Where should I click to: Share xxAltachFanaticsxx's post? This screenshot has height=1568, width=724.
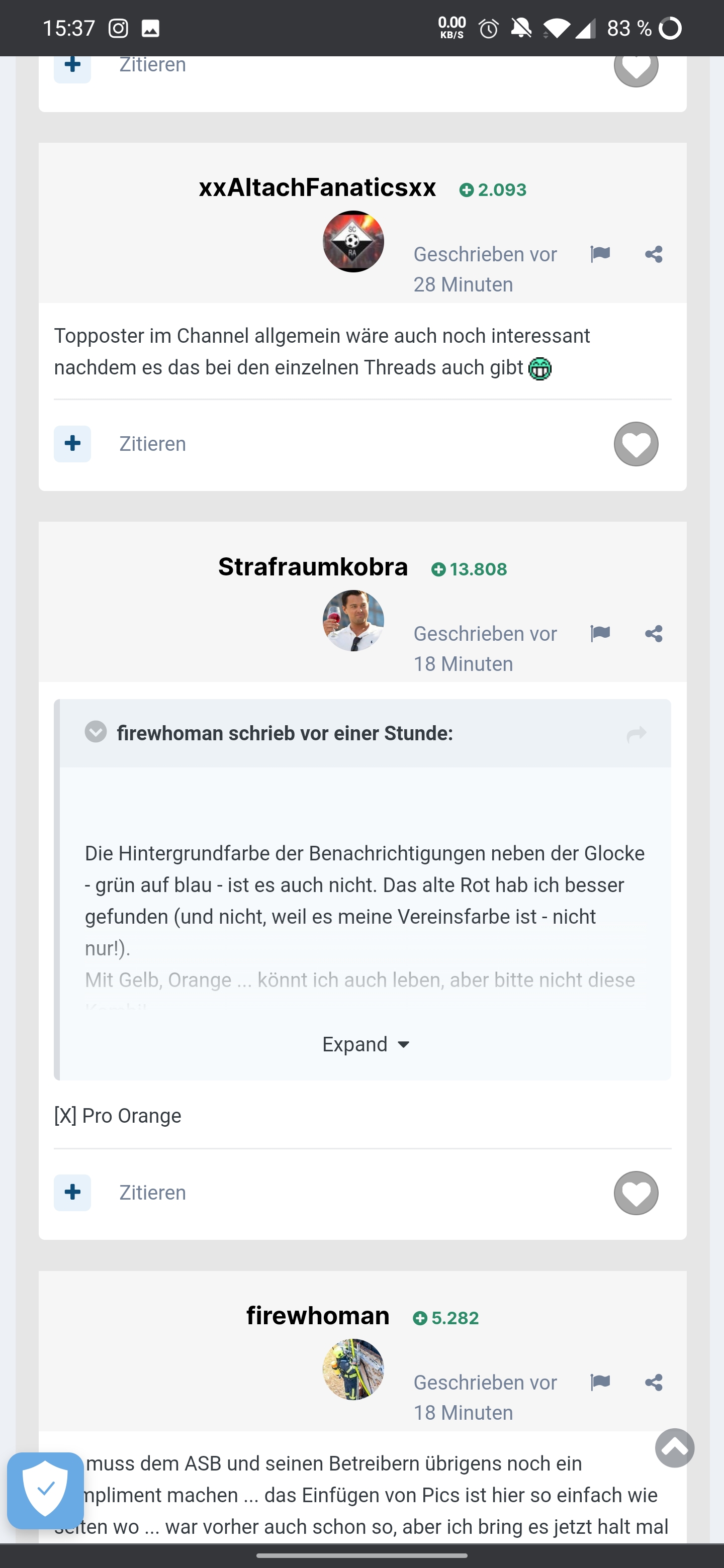(654, 254)
